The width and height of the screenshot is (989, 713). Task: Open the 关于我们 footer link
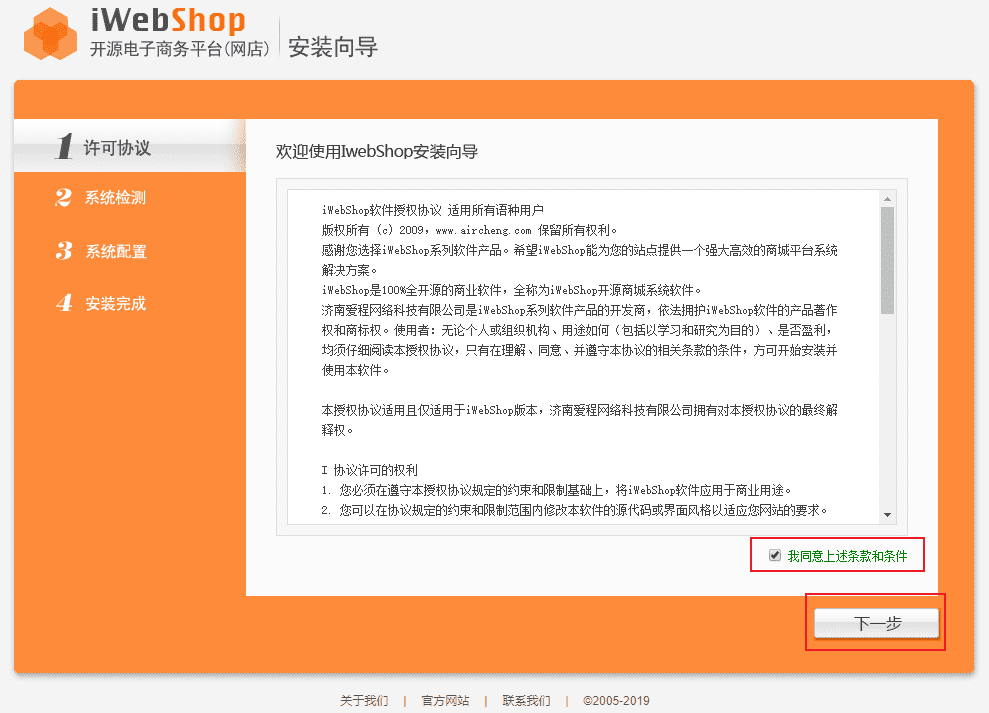[364, 700]
